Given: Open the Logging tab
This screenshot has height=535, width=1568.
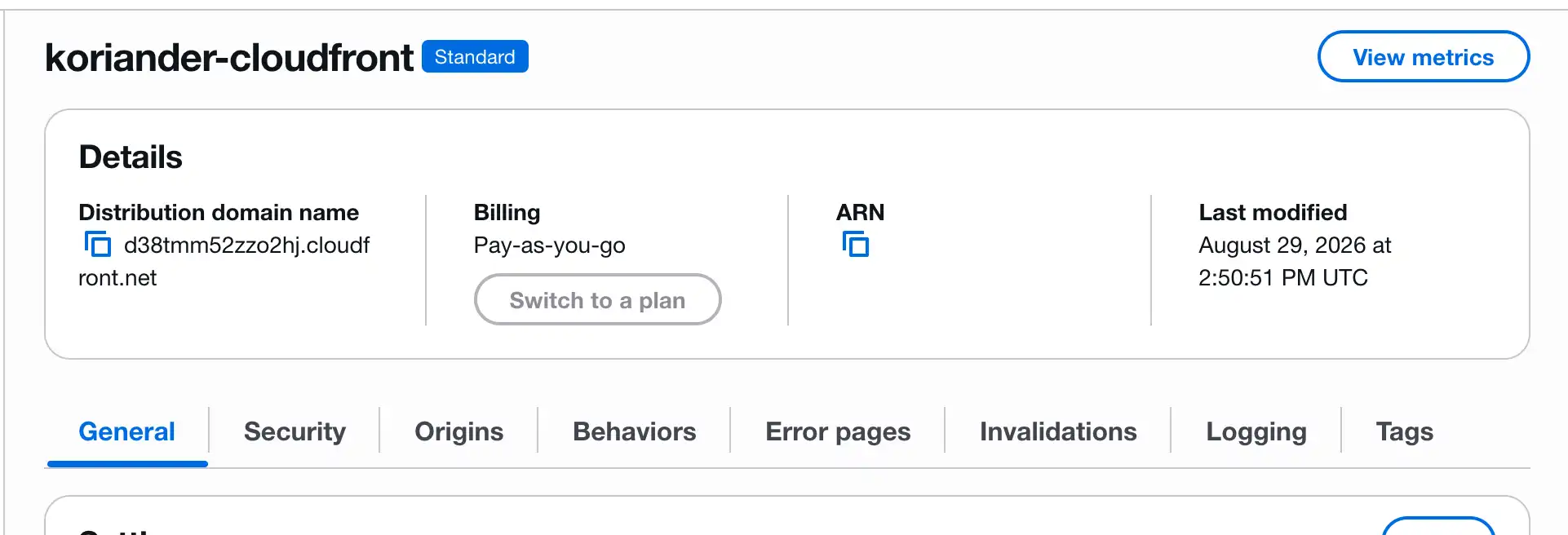Looking at the screenshot, I should click(1256, 431).
